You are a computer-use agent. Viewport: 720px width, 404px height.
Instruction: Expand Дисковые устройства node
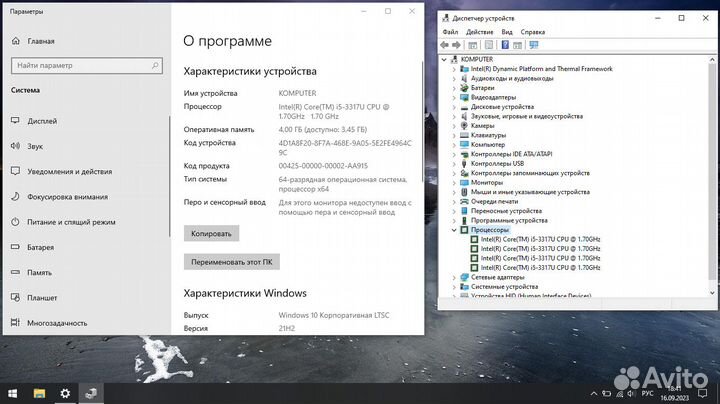click(454, 107)
